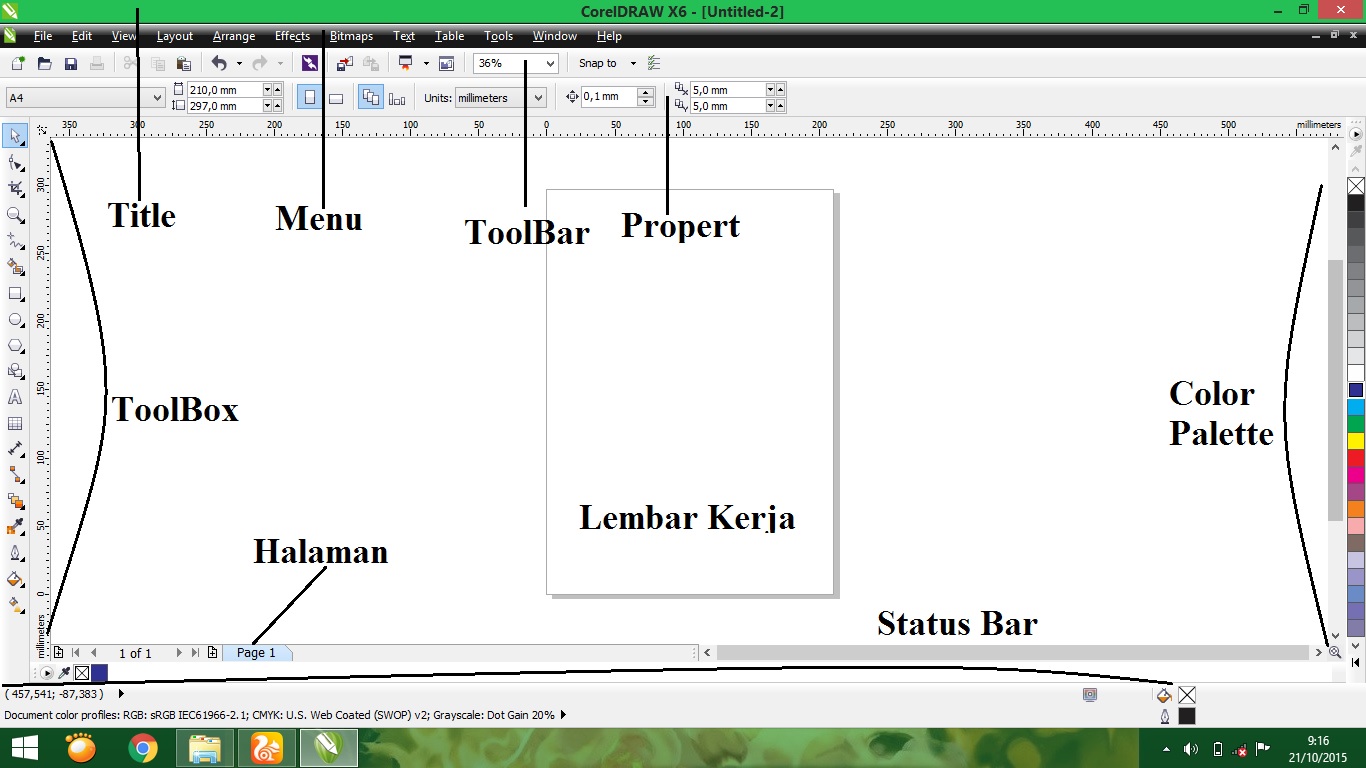This screenshot has height=768, width=1366.
Task: Switch to the Page 1 tab
Action: point(257,653)
